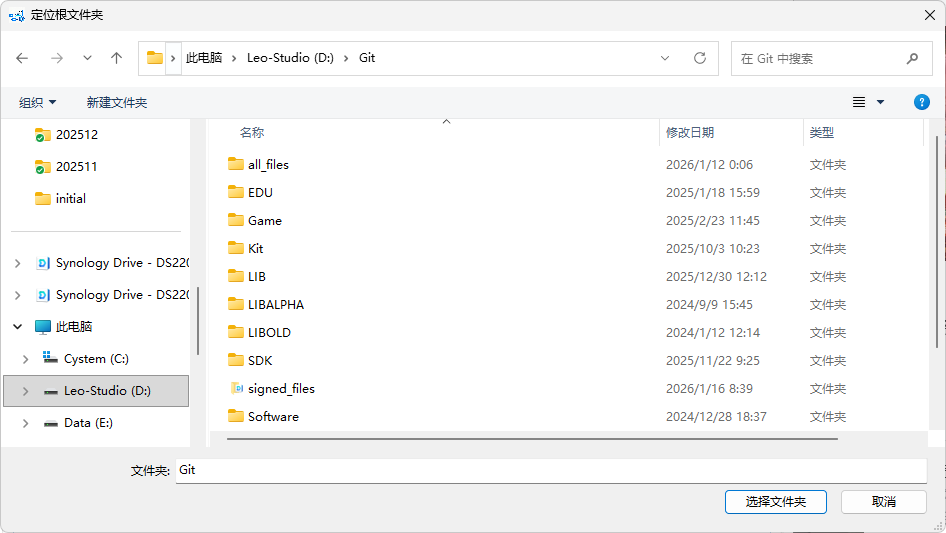Click the 选择文件夹 button
The width and height of the screenshot is (946, 533).
775,501
